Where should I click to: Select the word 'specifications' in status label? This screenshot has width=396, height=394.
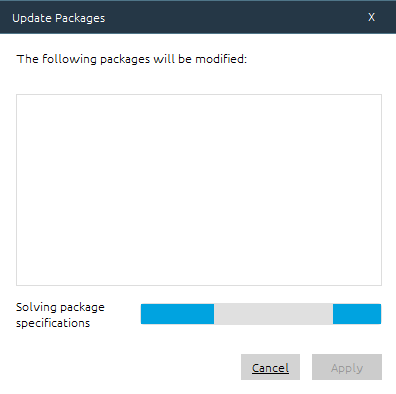(x=53, y=323)
